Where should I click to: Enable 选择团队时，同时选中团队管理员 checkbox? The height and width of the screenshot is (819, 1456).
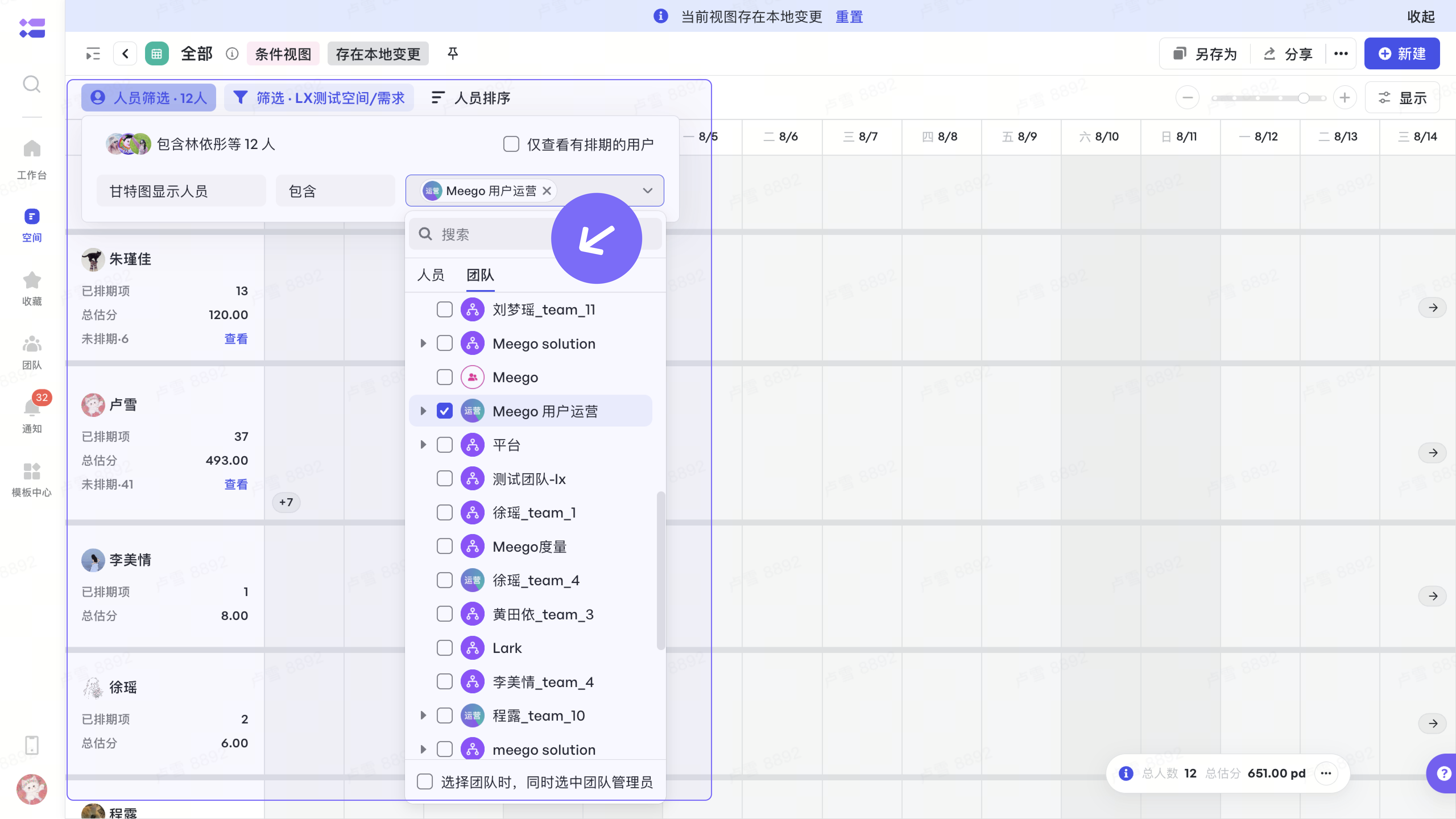(425, 782)
